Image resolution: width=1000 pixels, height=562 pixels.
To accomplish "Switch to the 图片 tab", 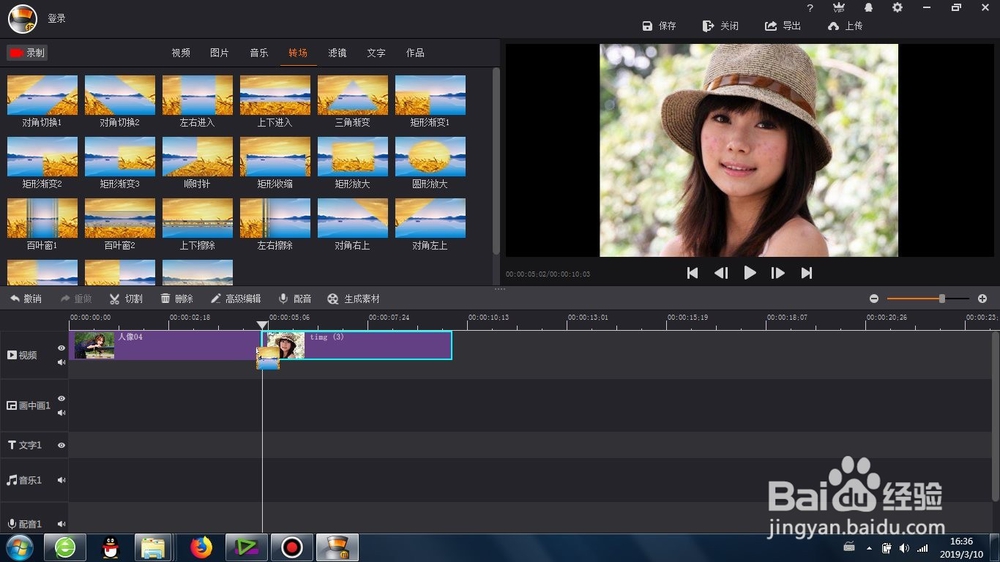I will [x=219, y=53].
